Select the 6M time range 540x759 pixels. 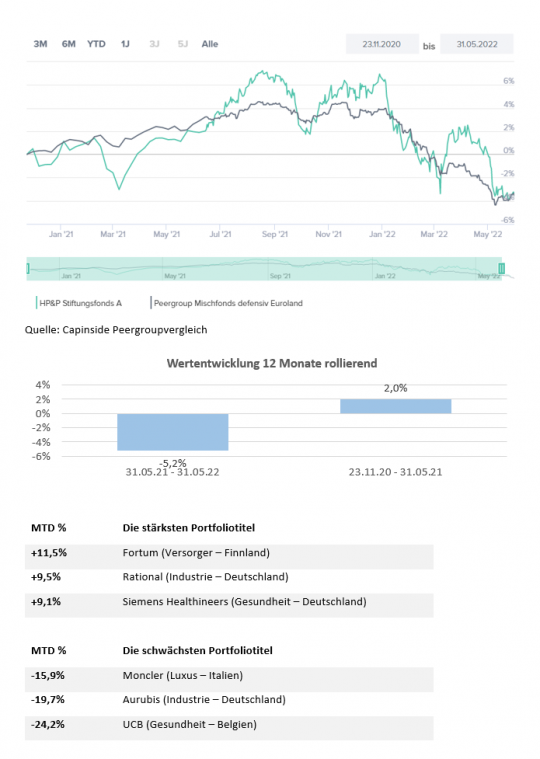(69, 44)
